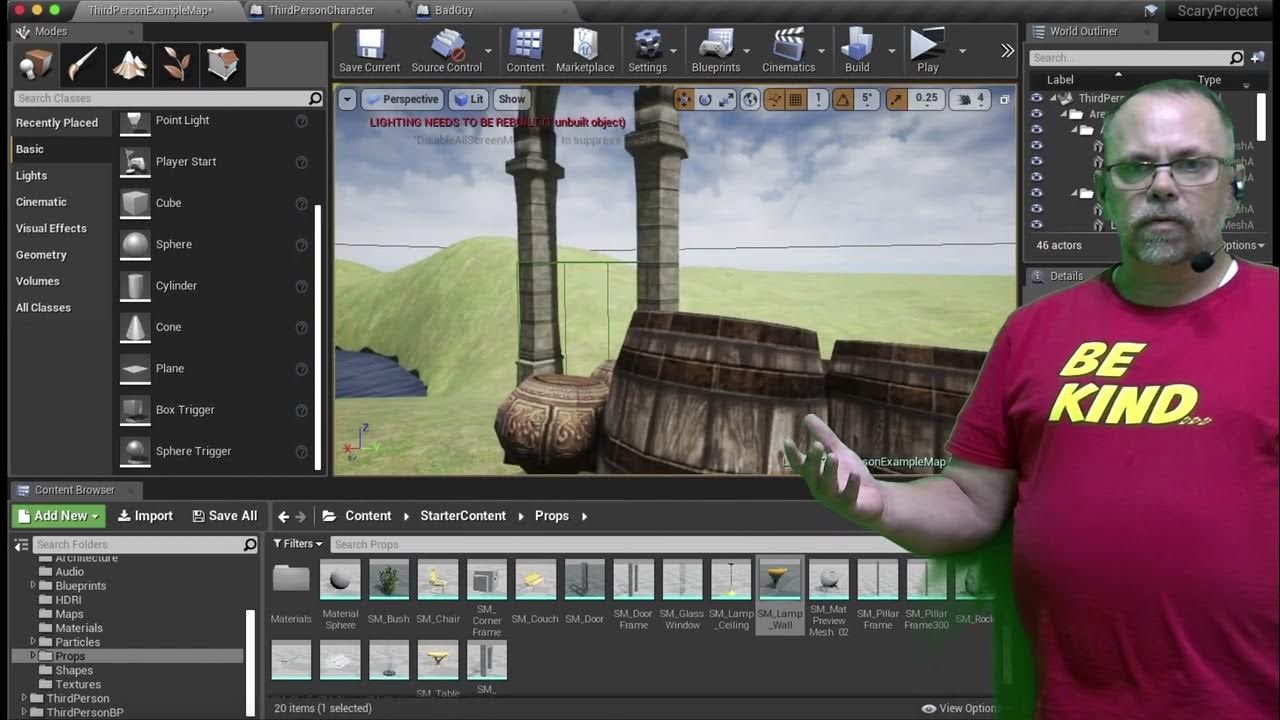This screenshot has width=1280, height=720.
Task: Open the Play options dropdown arrow
Action: tap(962, 50)
